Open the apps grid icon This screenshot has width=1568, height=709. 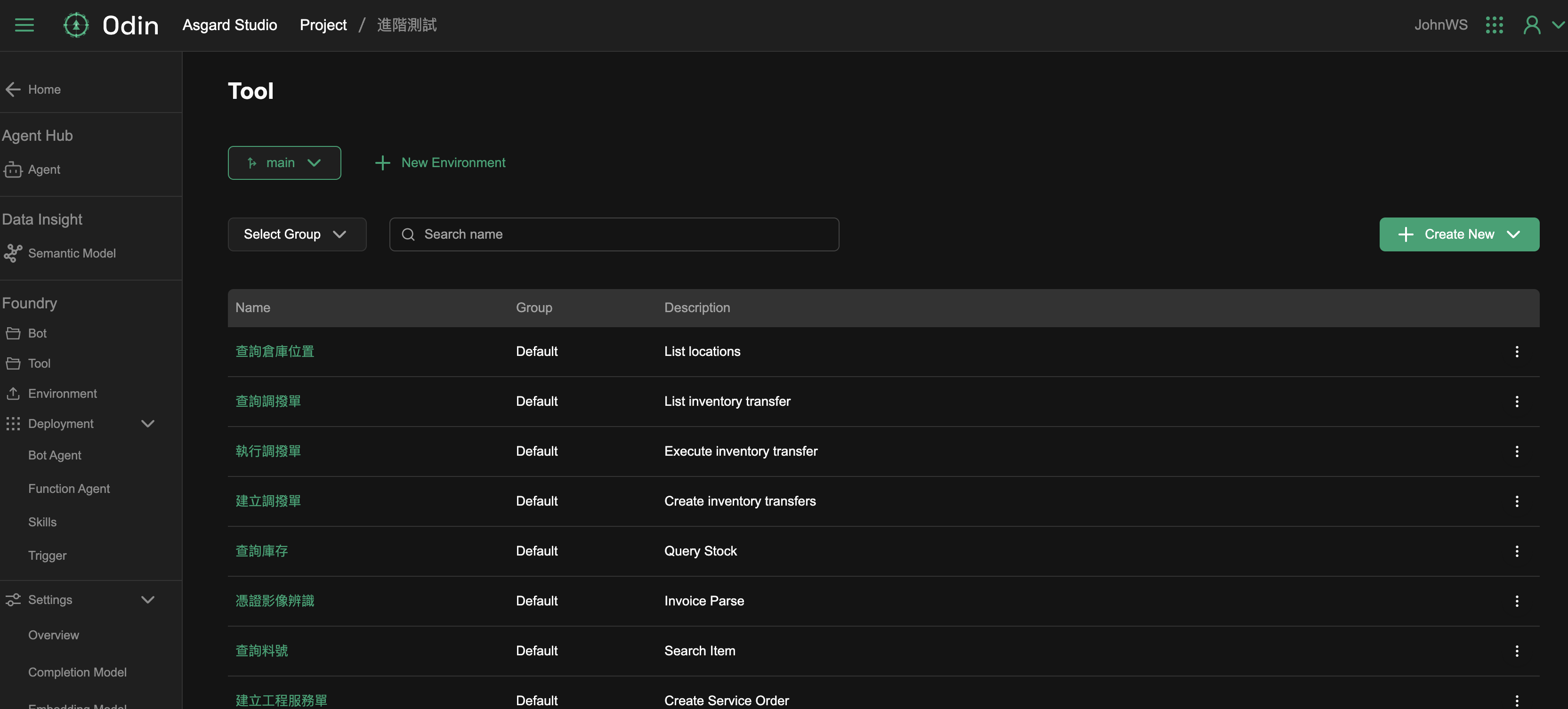1494,25
